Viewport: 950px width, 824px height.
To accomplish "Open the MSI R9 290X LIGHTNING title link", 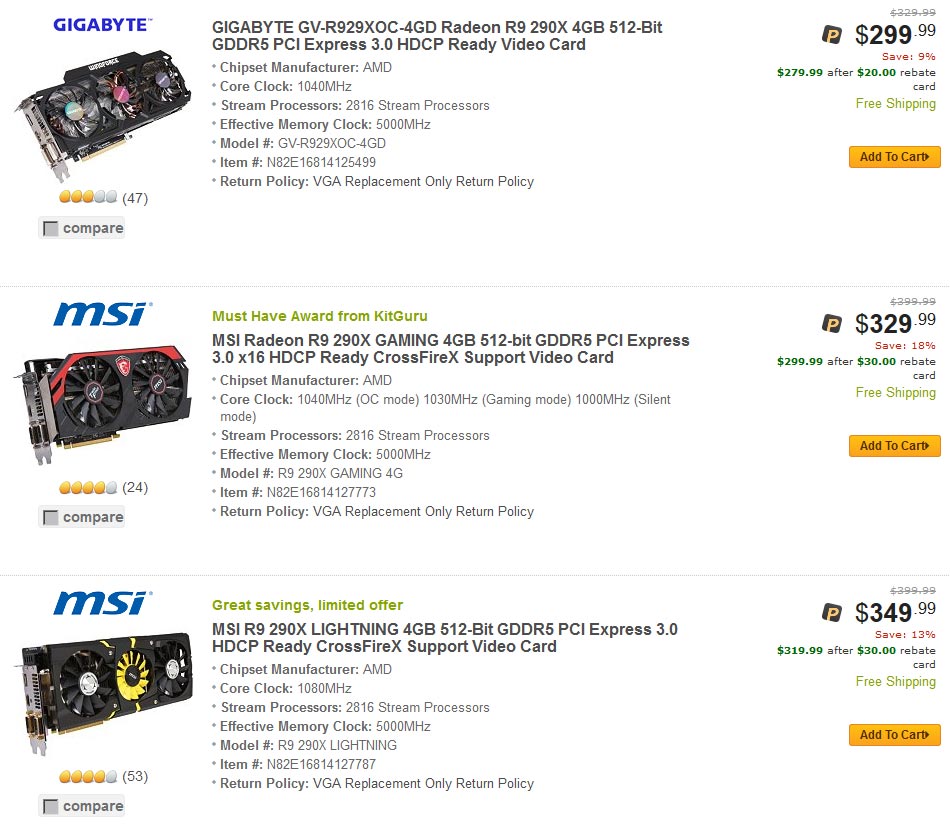I will [444, 638].
